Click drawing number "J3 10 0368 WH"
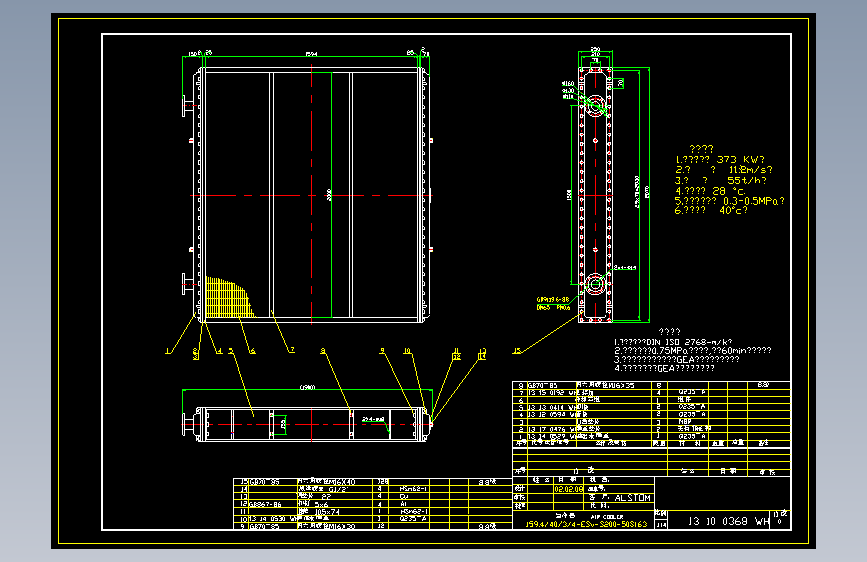This screenshot has height=562, width=867. (x=728, y=521)
